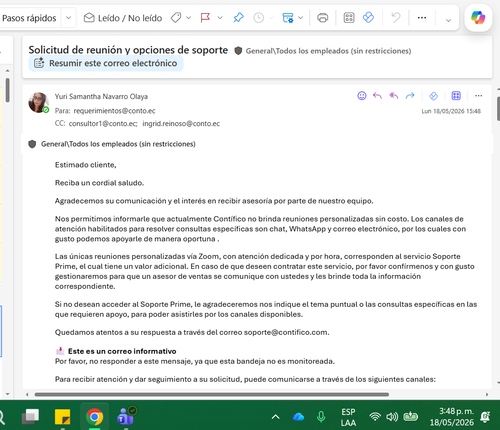Expand the Pasos rápidos dropdown arrow
The image size is (500, 430).
click(x=68, y=18)
